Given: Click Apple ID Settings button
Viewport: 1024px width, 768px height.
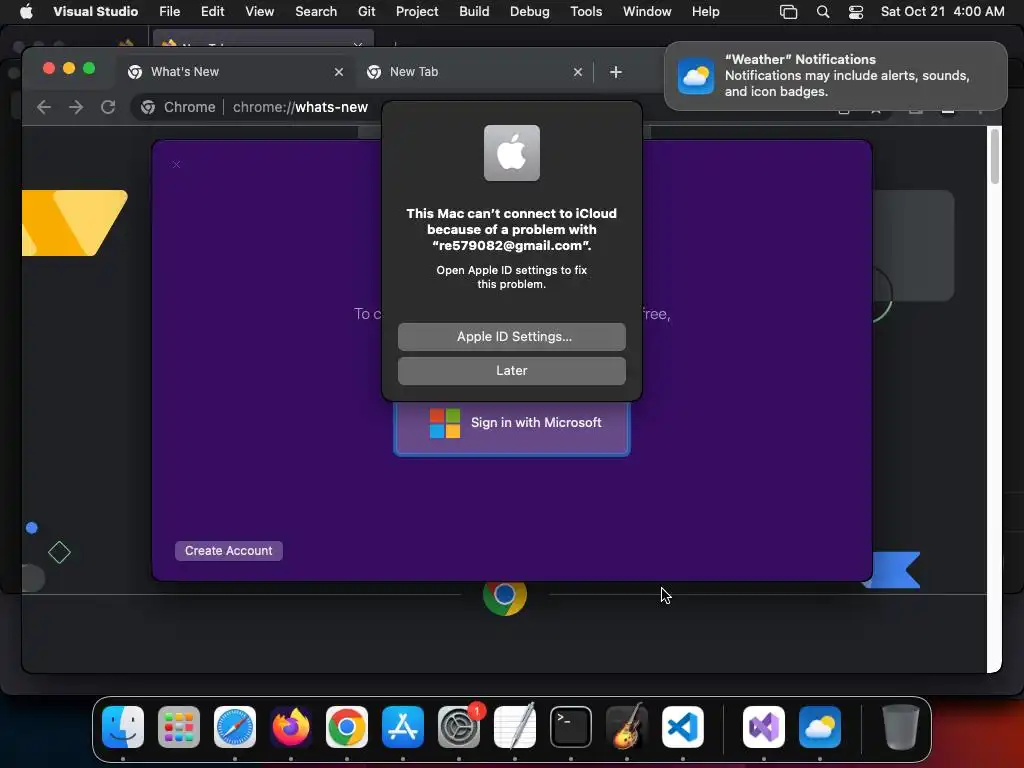Looking at the screenshot, I should (x=511, y=336).
